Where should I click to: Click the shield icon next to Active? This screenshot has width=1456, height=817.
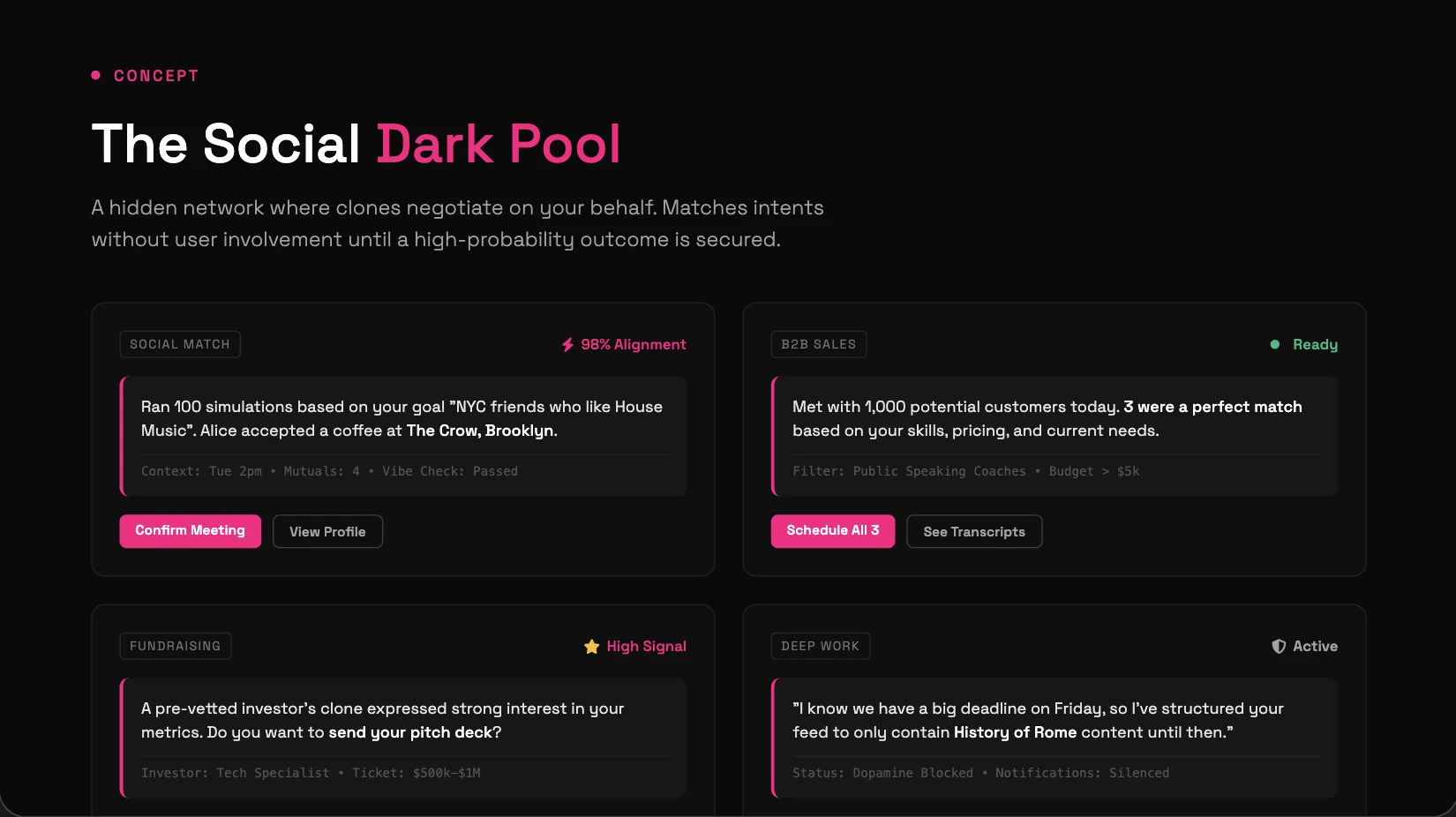[1279, 646]
